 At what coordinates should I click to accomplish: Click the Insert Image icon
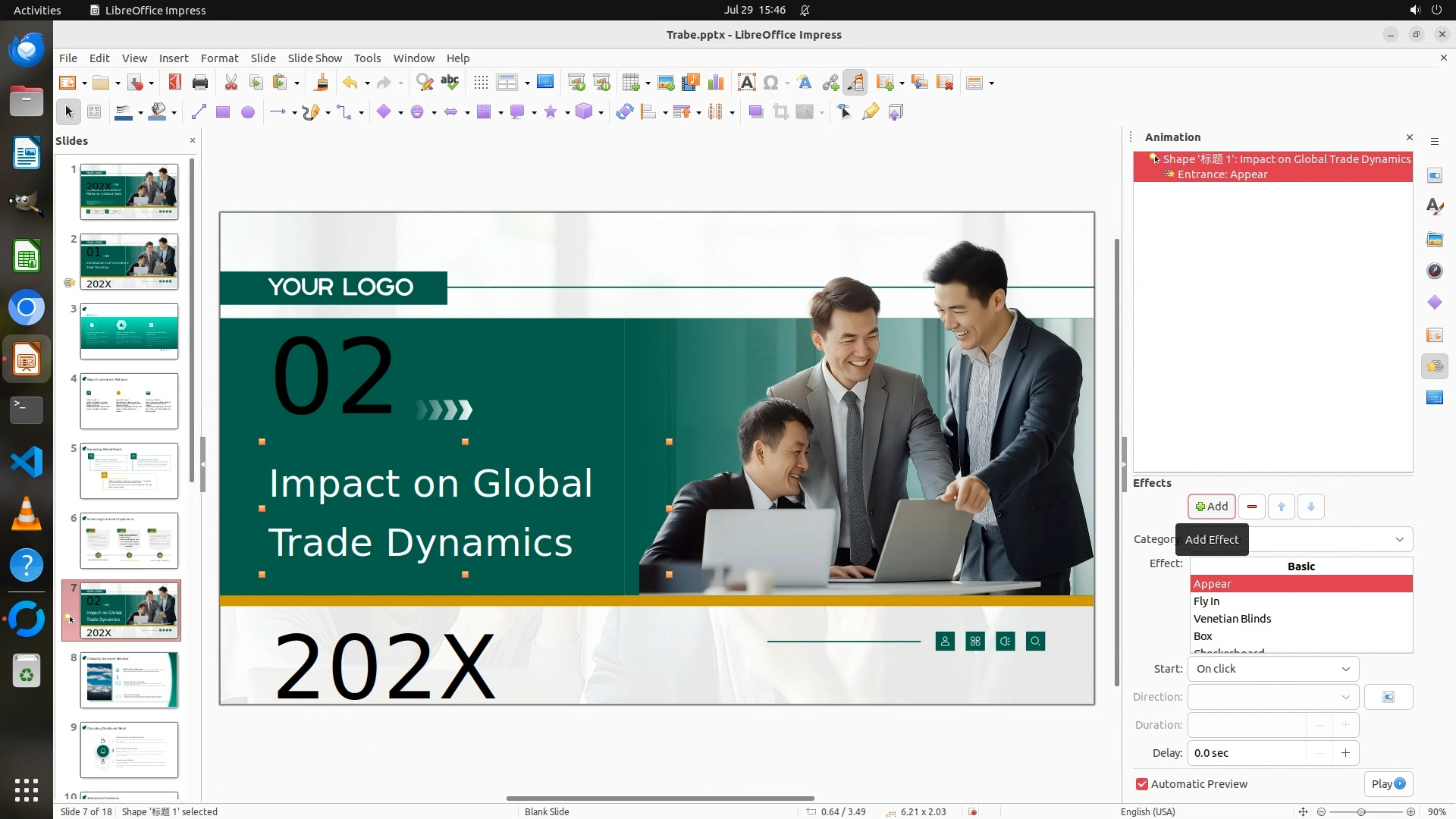666,83
